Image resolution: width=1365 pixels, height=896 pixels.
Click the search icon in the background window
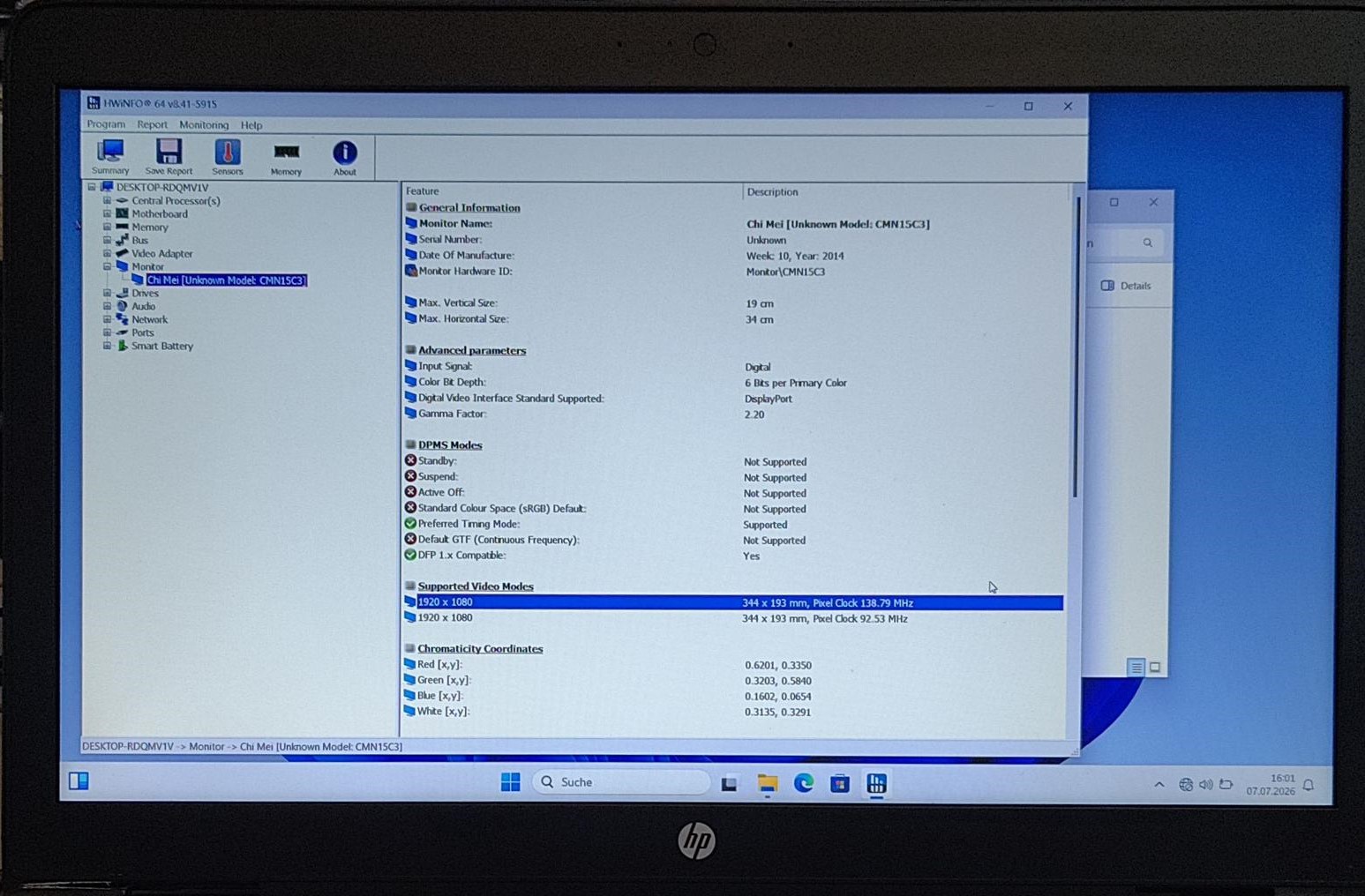tap(1147, 243)
